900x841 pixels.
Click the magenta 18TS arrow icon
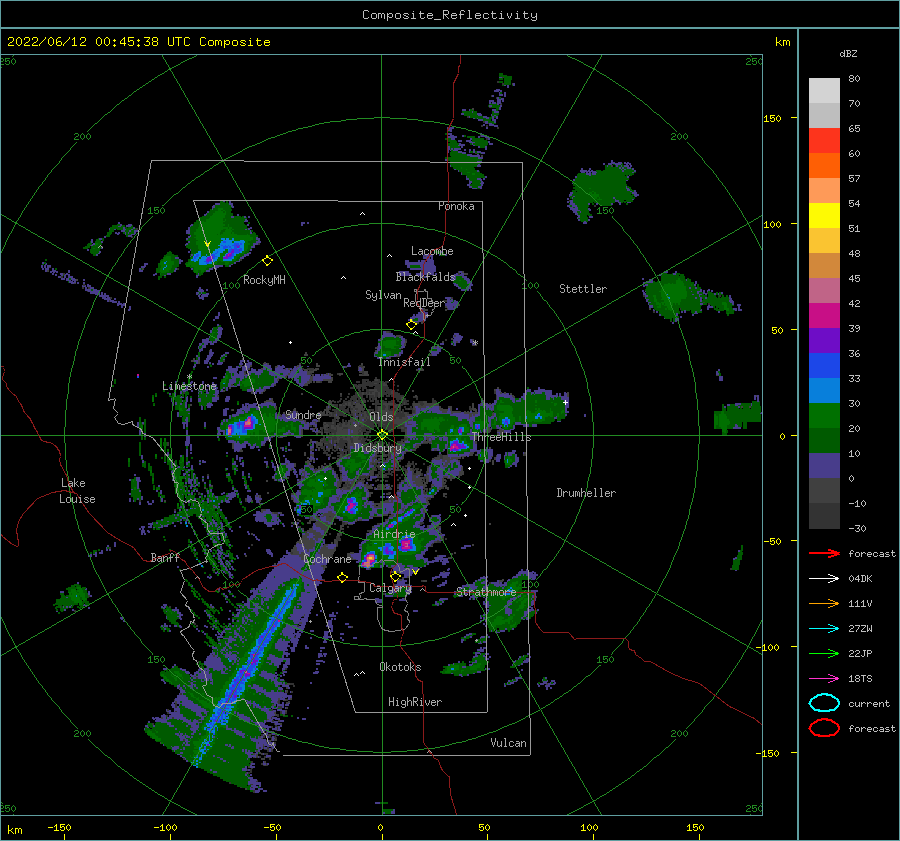(824, 679)
